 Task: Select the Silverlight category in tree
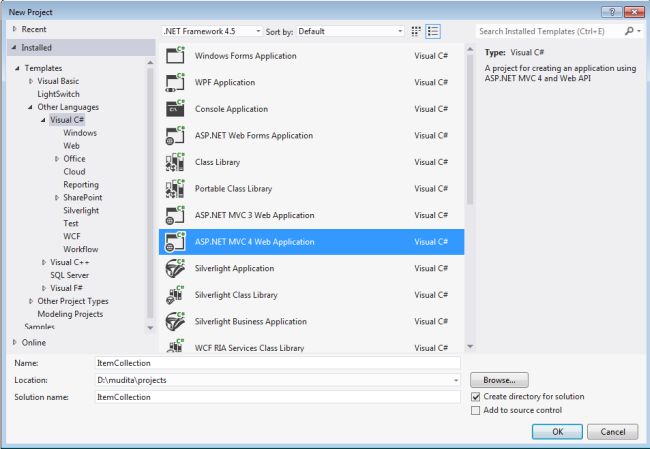[x=81, y=211]
